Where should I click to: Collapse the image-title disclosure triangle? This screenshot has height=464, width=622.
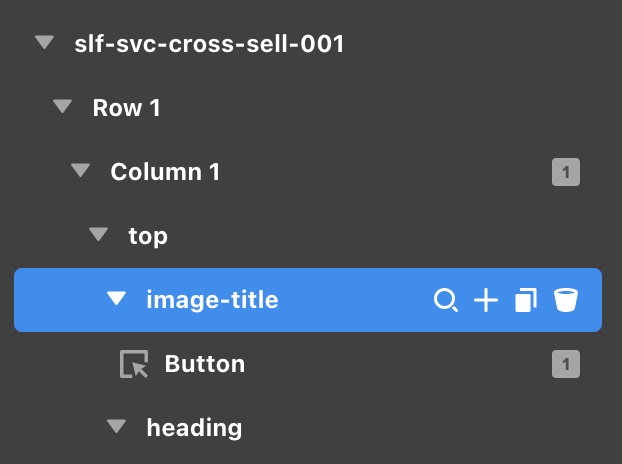[117, 299]
